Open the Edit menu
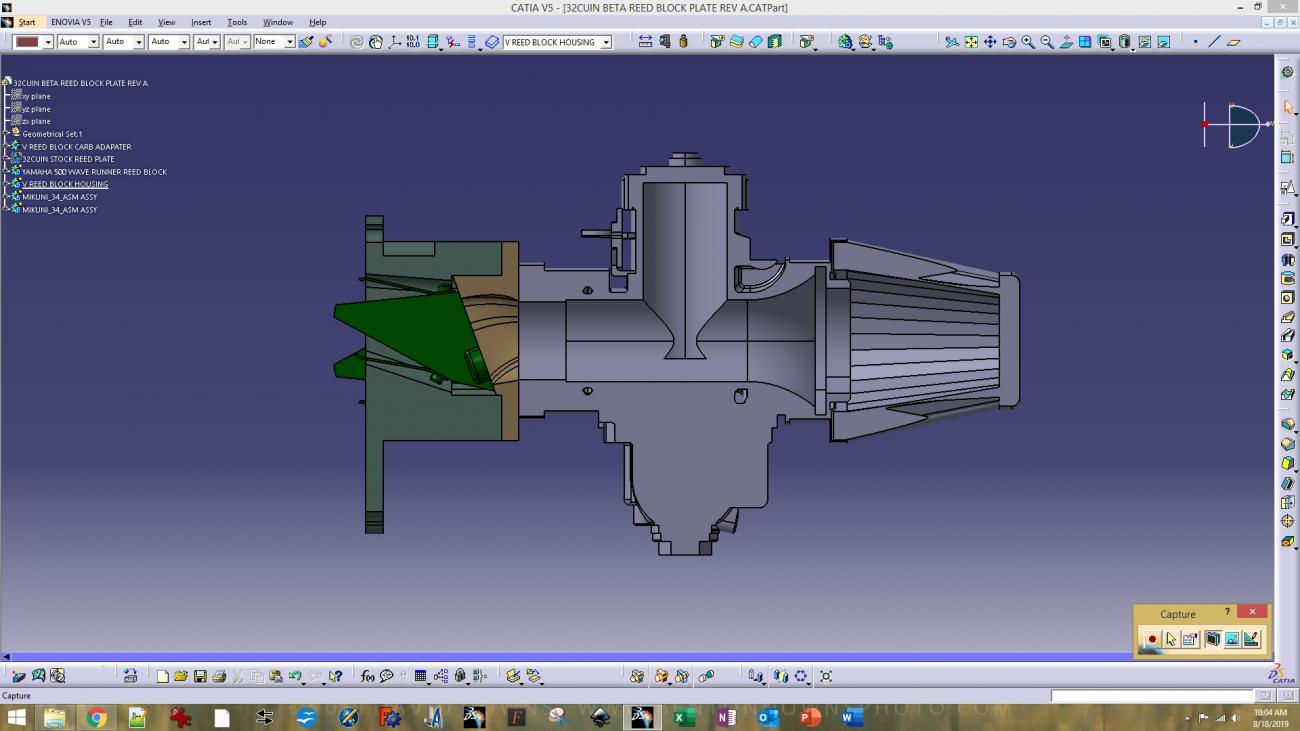Screen dimensions: 1300x731 pyautogui.click(x=135, y=22)
